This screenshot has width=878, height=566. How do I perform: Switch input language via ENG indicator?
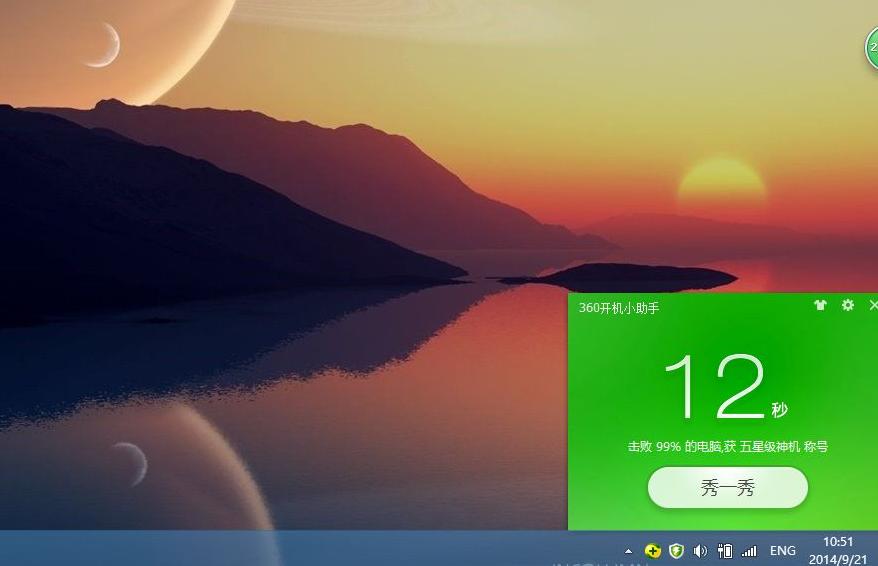click(783, 551)
